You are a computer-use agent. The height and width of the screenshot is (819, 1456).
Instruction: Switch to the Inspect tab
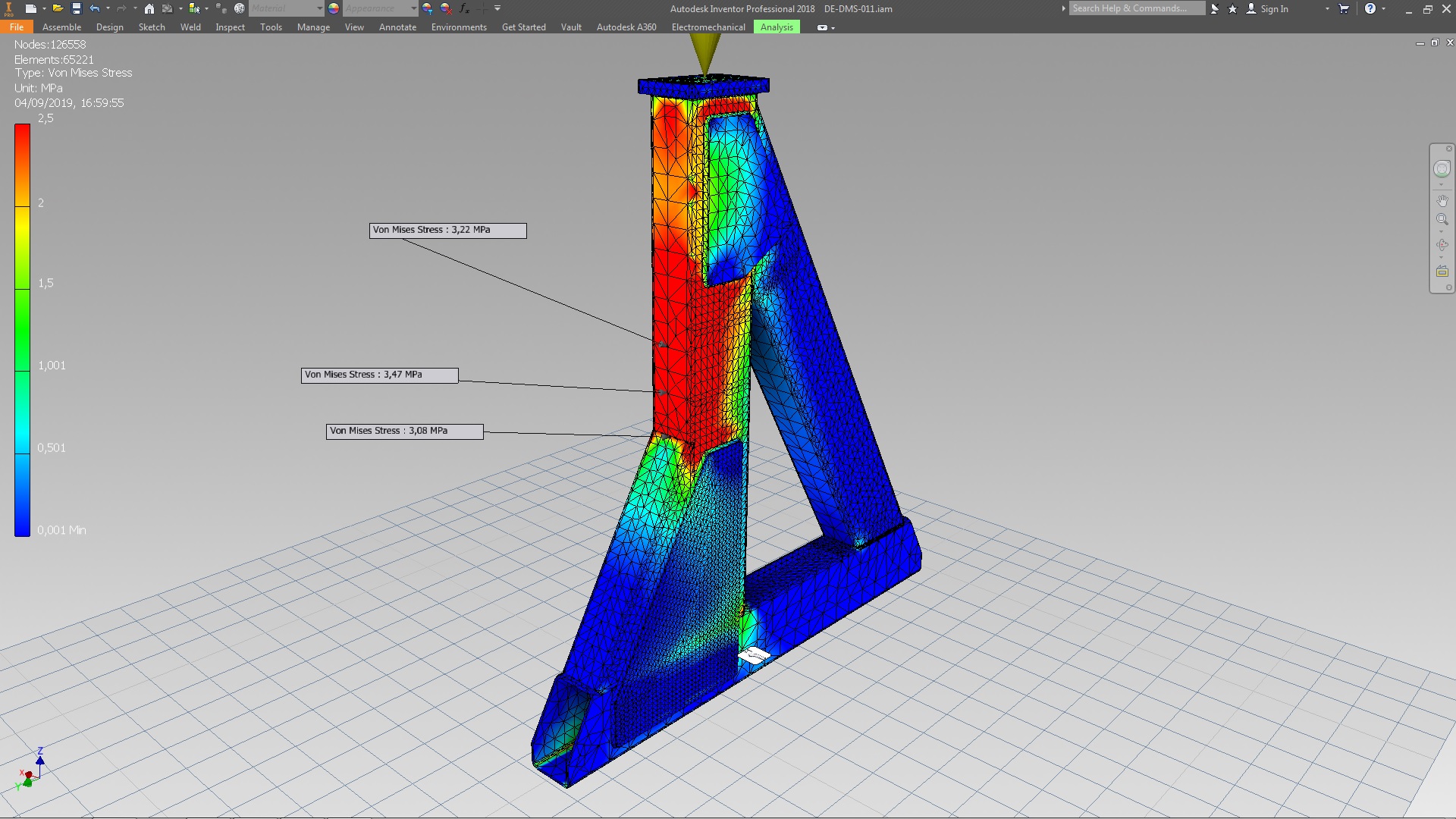tap(230, 27)
